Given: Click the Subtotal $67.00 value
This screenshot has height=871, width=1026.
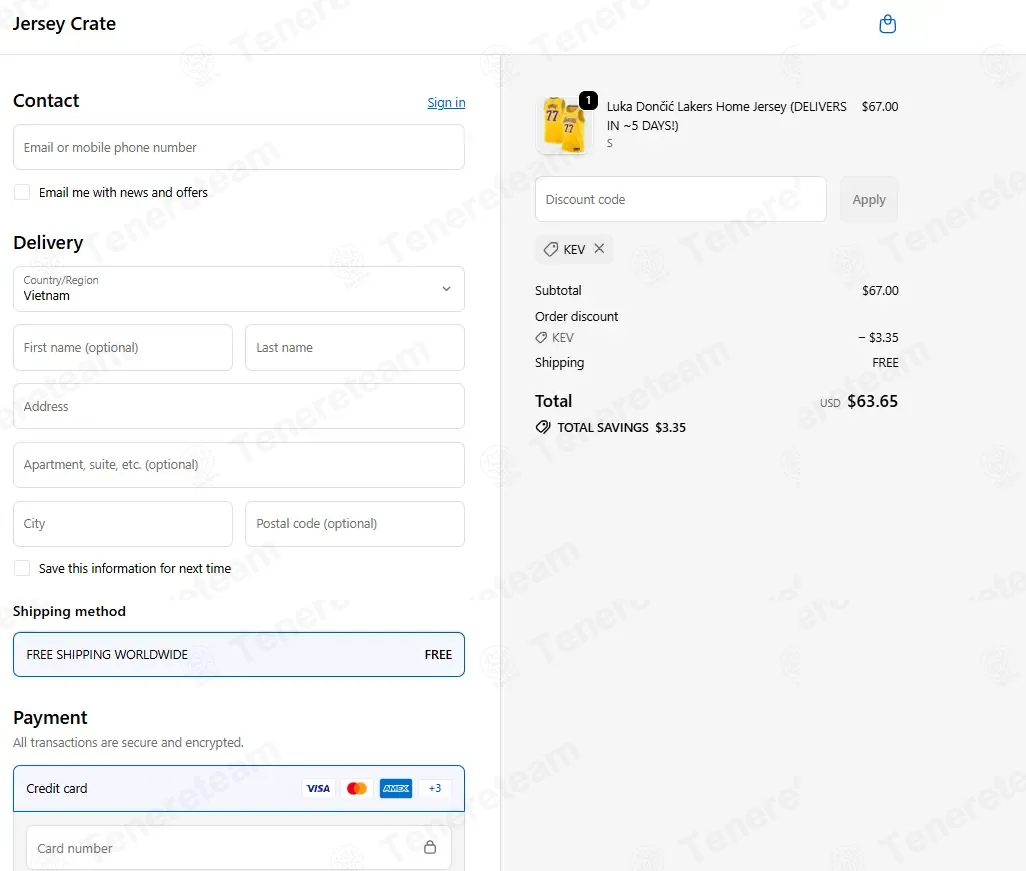Looking at the screenshot, I should point(880,291).
